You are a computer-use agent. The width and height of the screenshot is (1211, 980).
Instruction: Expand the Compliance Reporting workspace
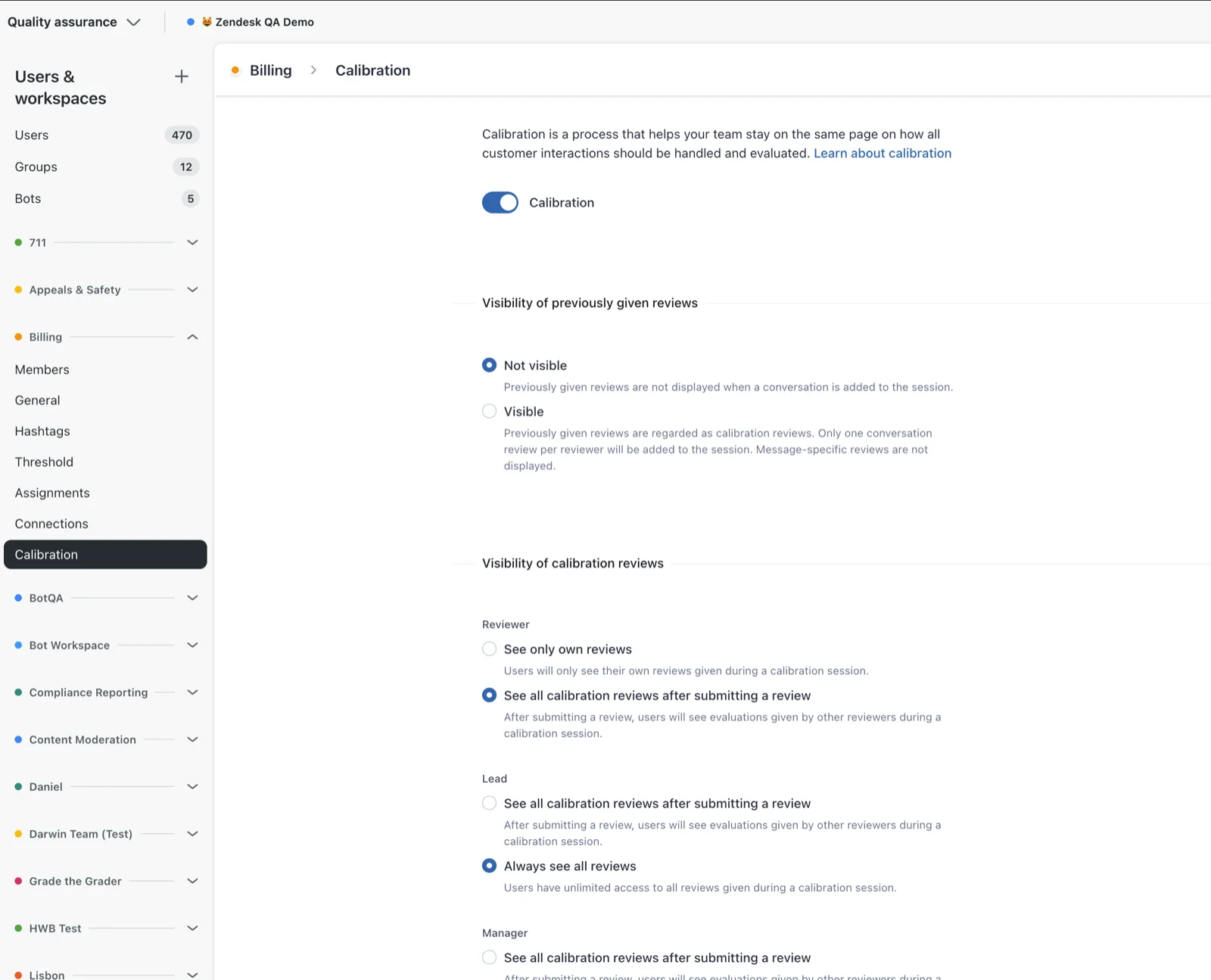192,692
